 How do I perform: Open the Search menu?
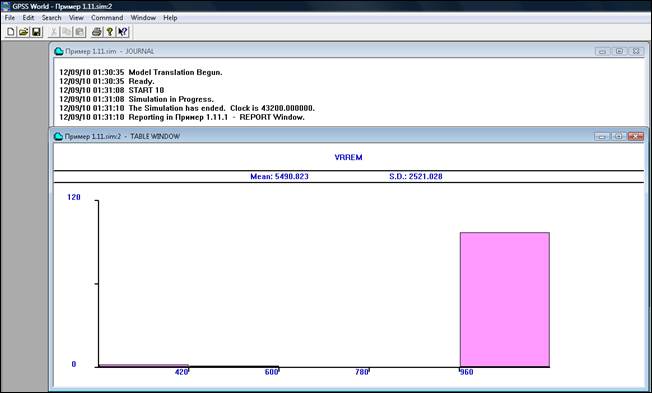point(51,18)
